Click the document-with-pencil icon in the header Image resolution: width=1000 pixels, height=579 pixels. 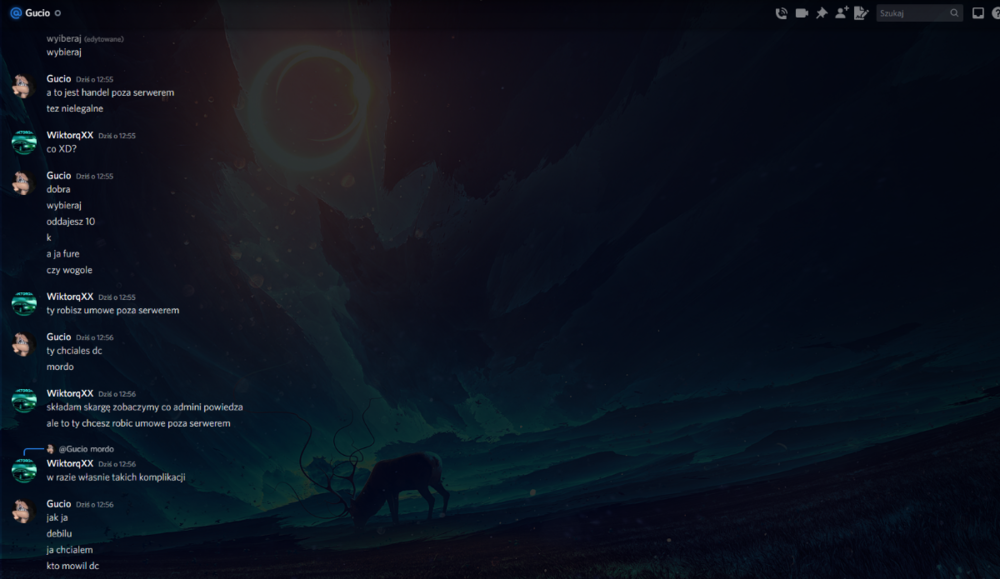click(861, 13)
